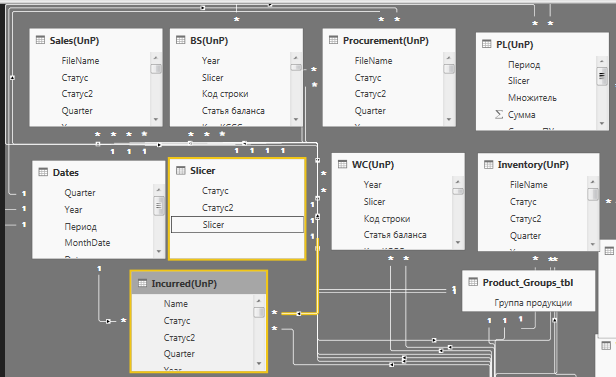Select the BS(UnP) table header
This screenshot has width=616, height=377.
pos(236,40)
